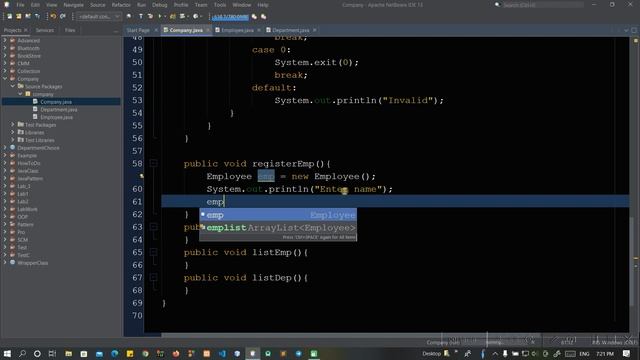This screenshot has width=640, height=360.
Task: Close the Company.java editor tab
Action: (208, 30)
